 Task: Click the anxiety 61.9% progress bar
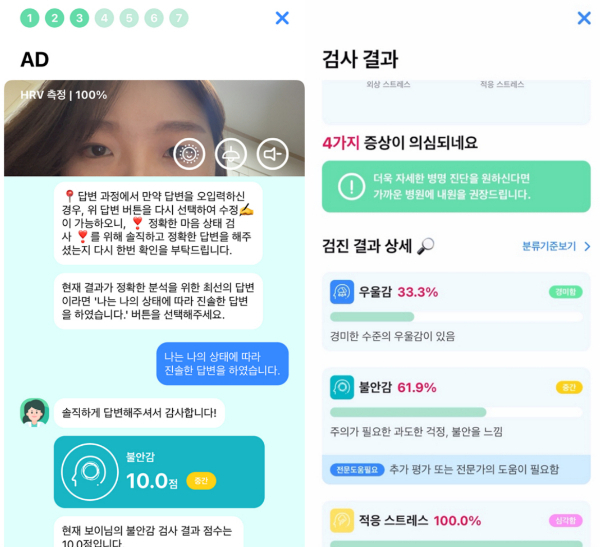click(456, 412)
